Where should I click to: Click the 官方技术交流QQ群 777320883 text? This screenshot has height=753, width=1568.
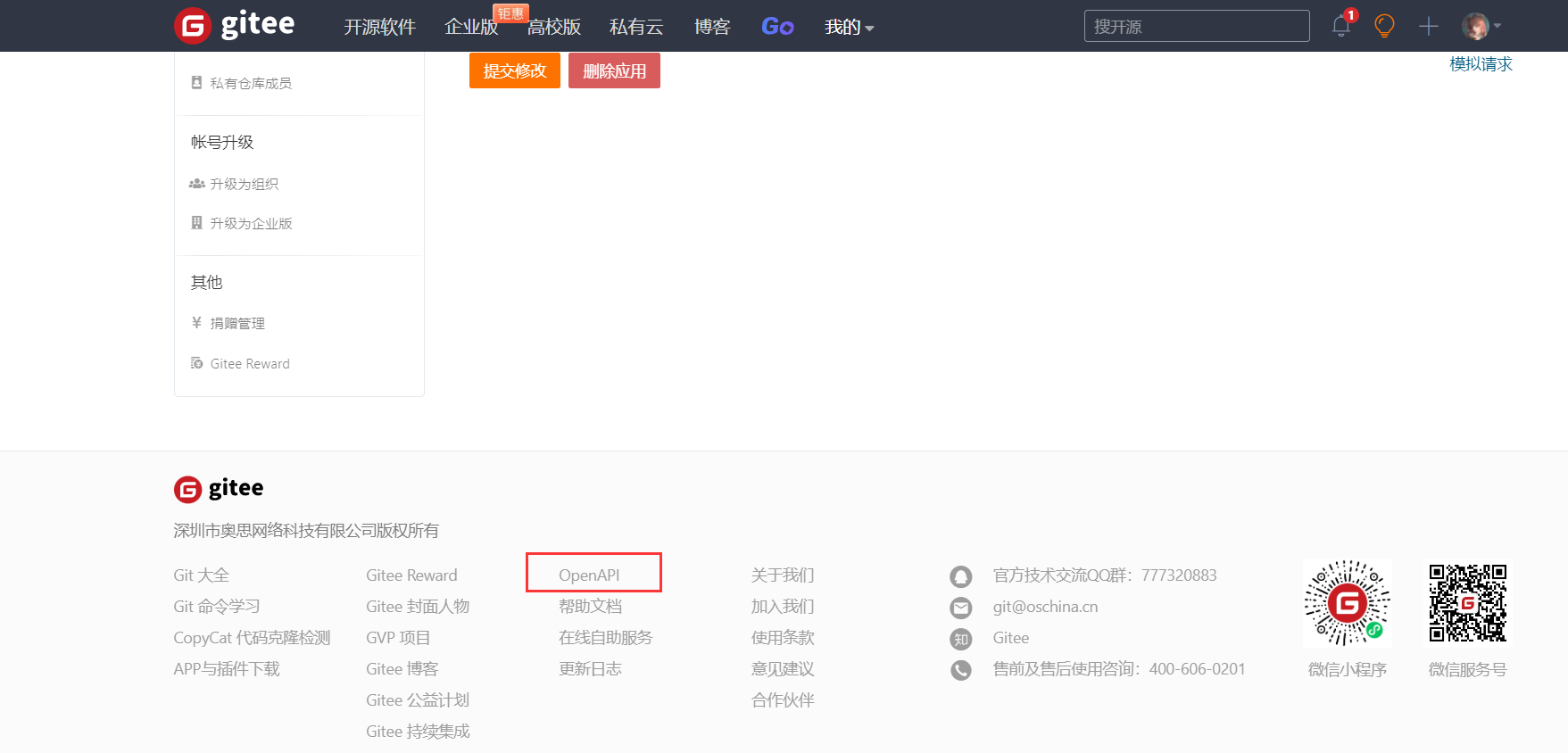tap(1105, 575)
